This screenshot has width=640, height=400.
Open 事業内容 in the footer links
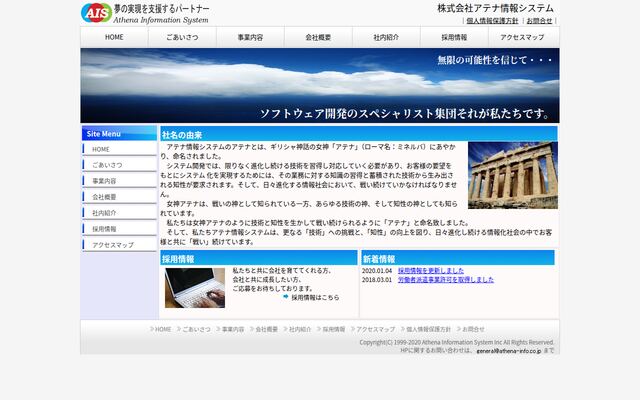(x=233, y=329)
